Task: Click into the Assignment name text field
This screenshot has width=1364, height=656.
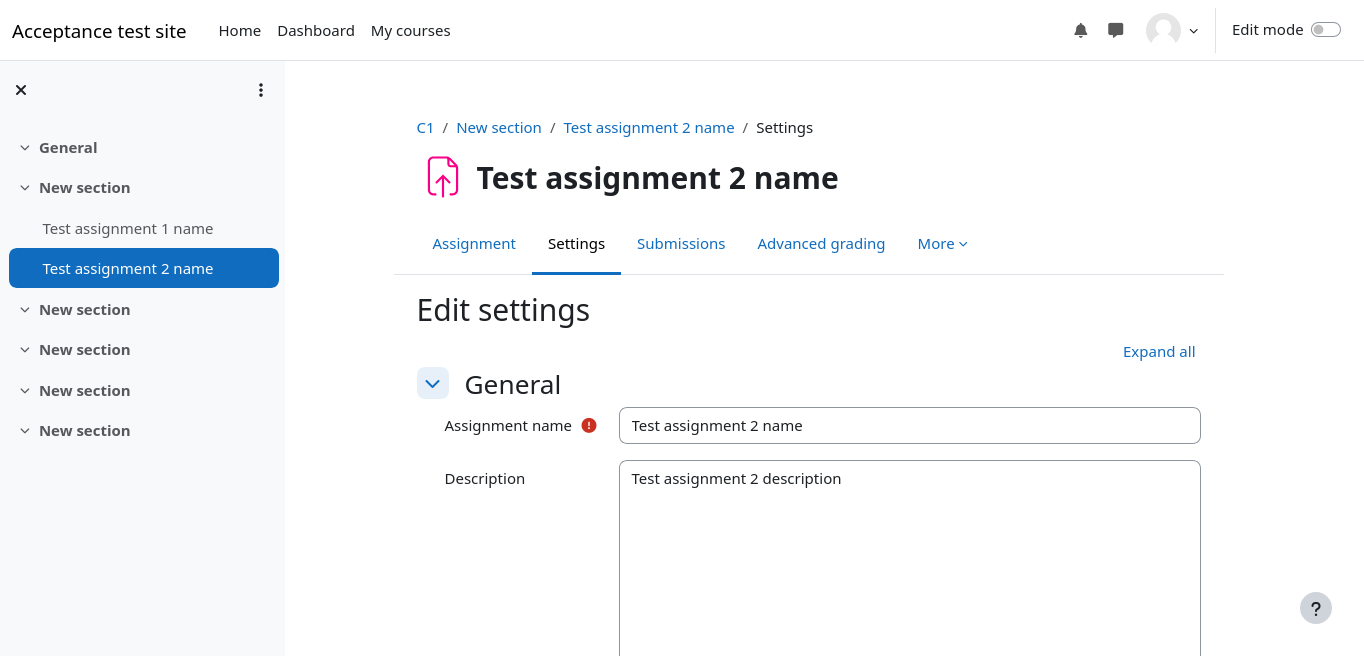Action: click(908, 426)
